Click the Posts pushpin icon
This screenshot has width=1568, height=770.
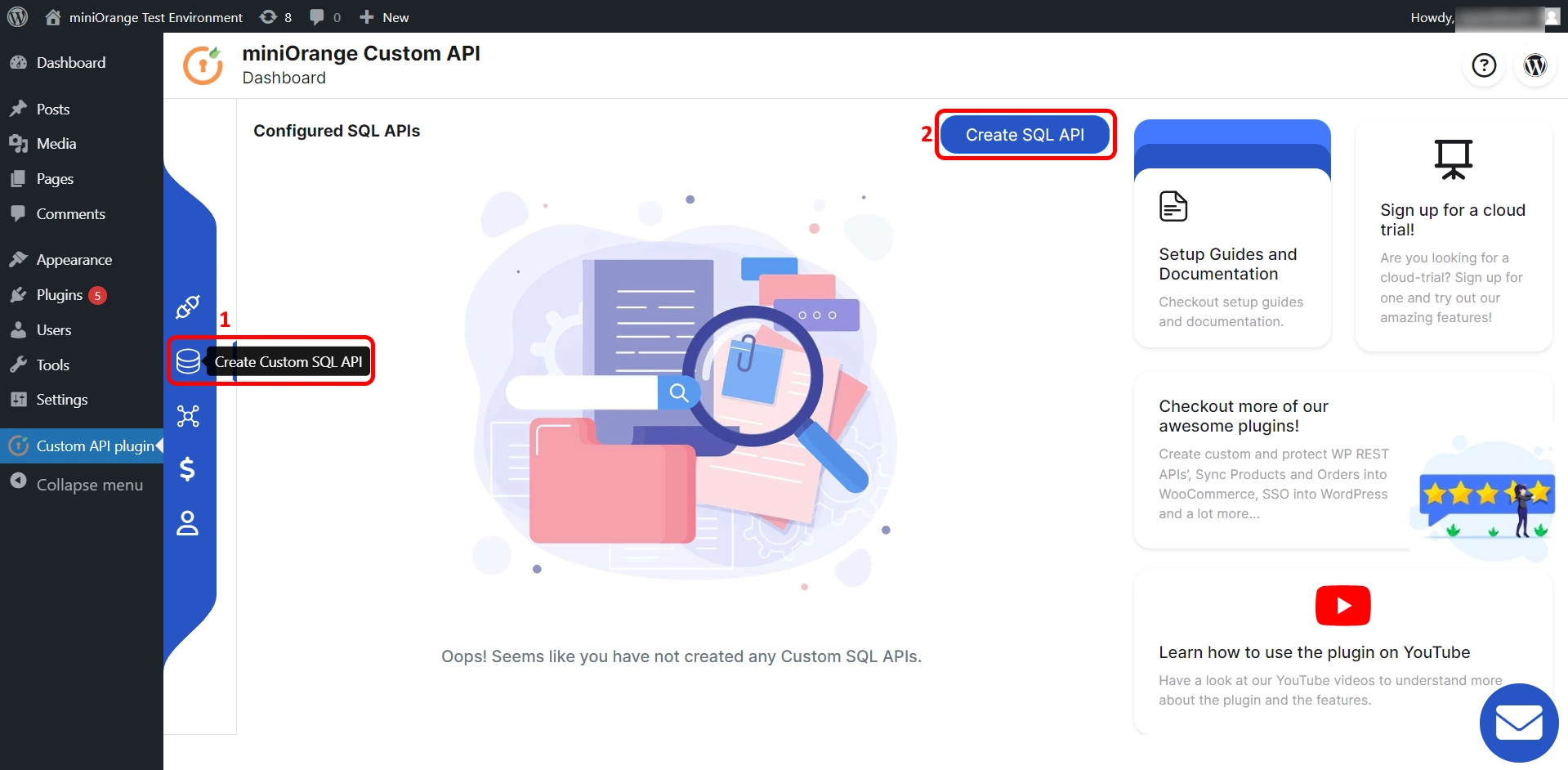[18, 109]
